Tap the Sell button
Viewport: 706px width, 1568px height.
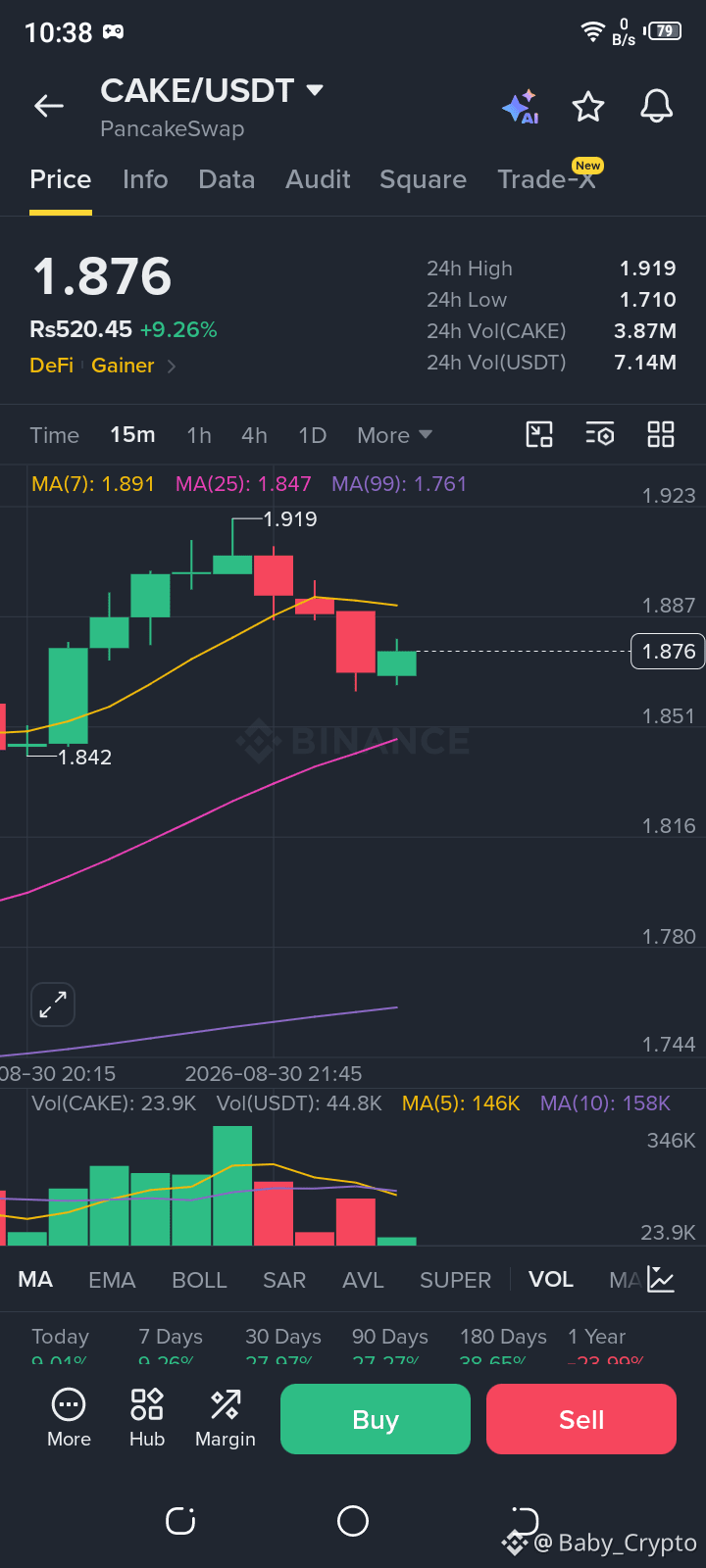pyautogui.click(x=581, y=1419)
